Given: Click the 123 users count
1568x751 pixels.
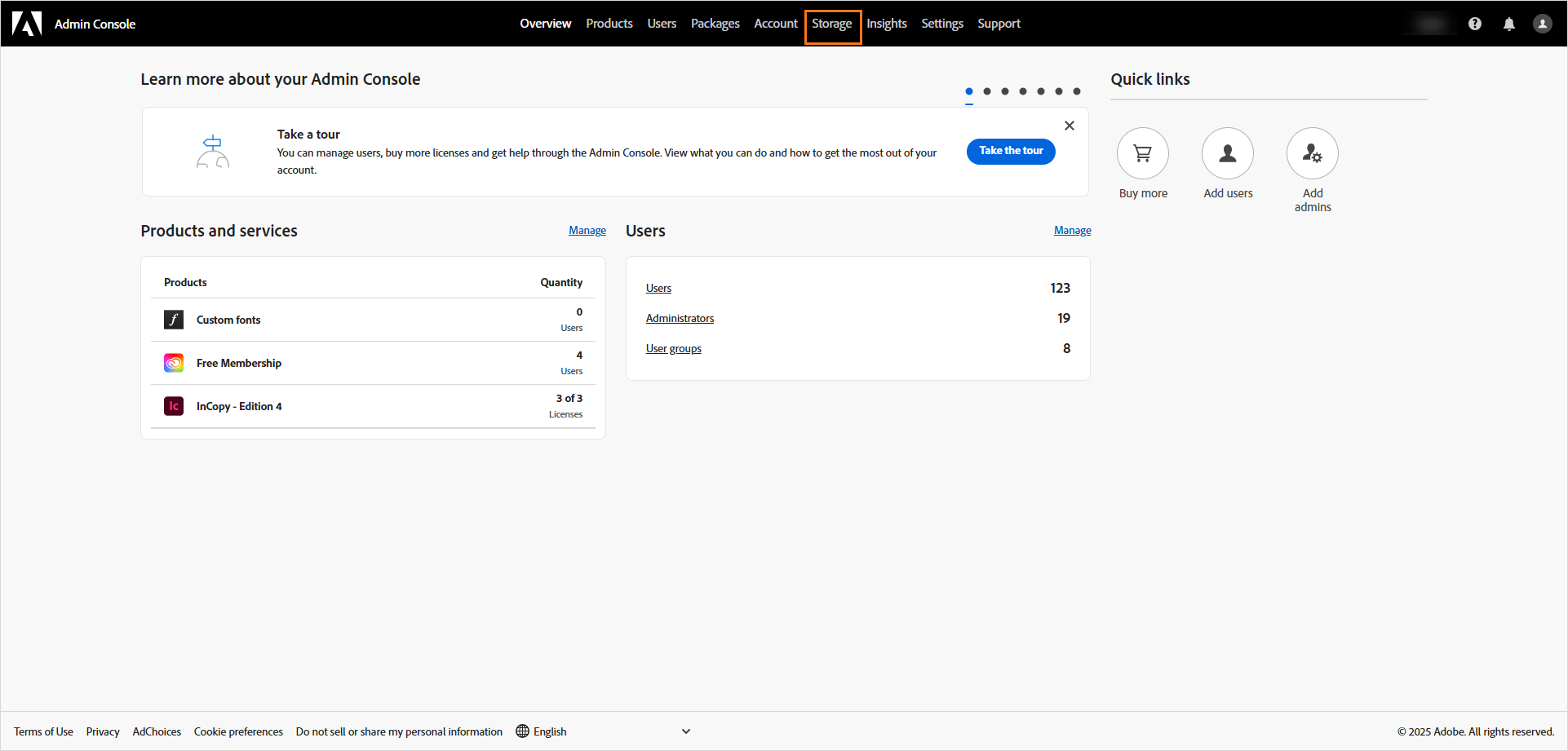Looking at the screenshot, I should click(x=1060, y=288).
